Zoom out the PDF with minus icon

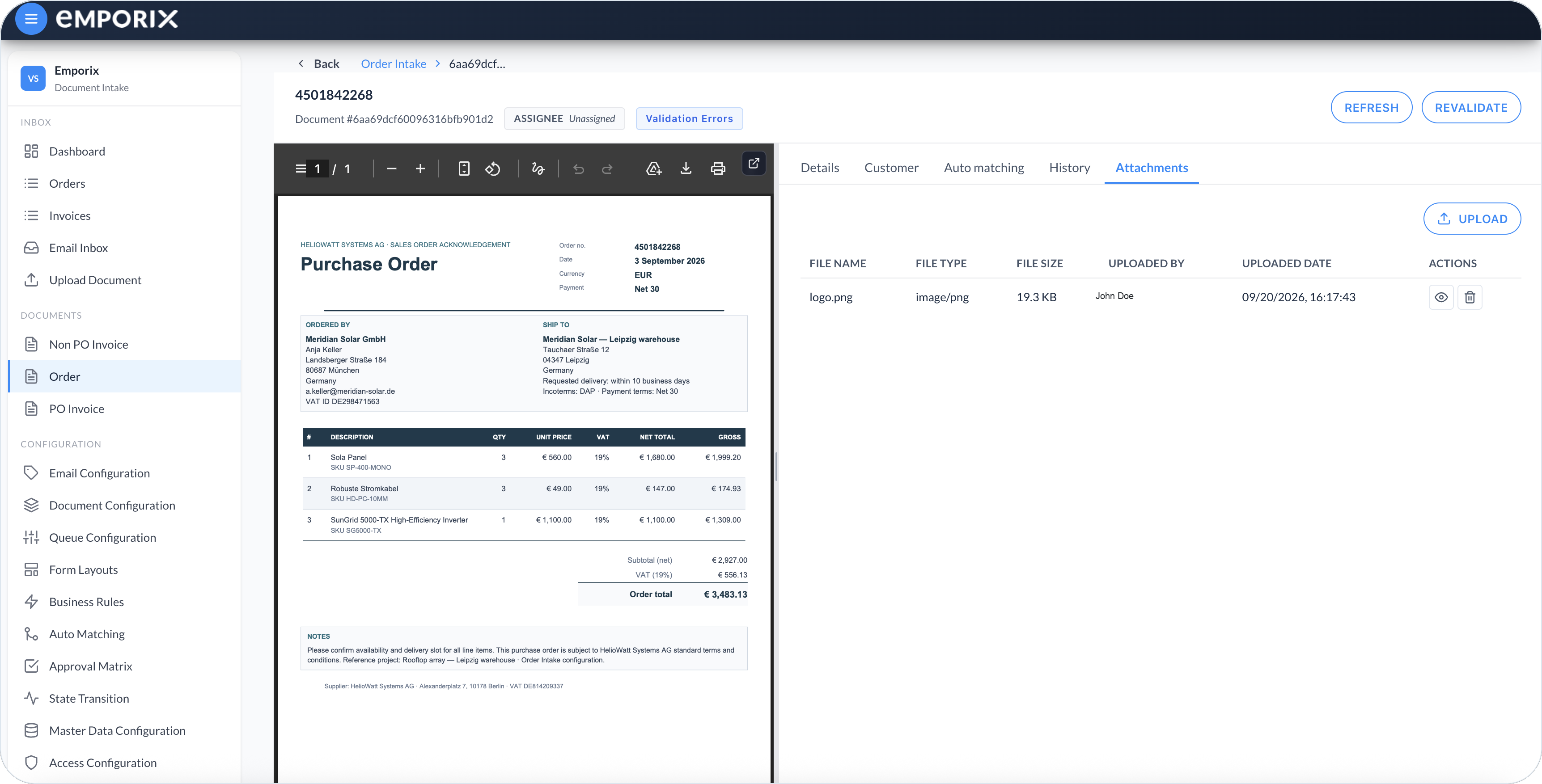391,169
